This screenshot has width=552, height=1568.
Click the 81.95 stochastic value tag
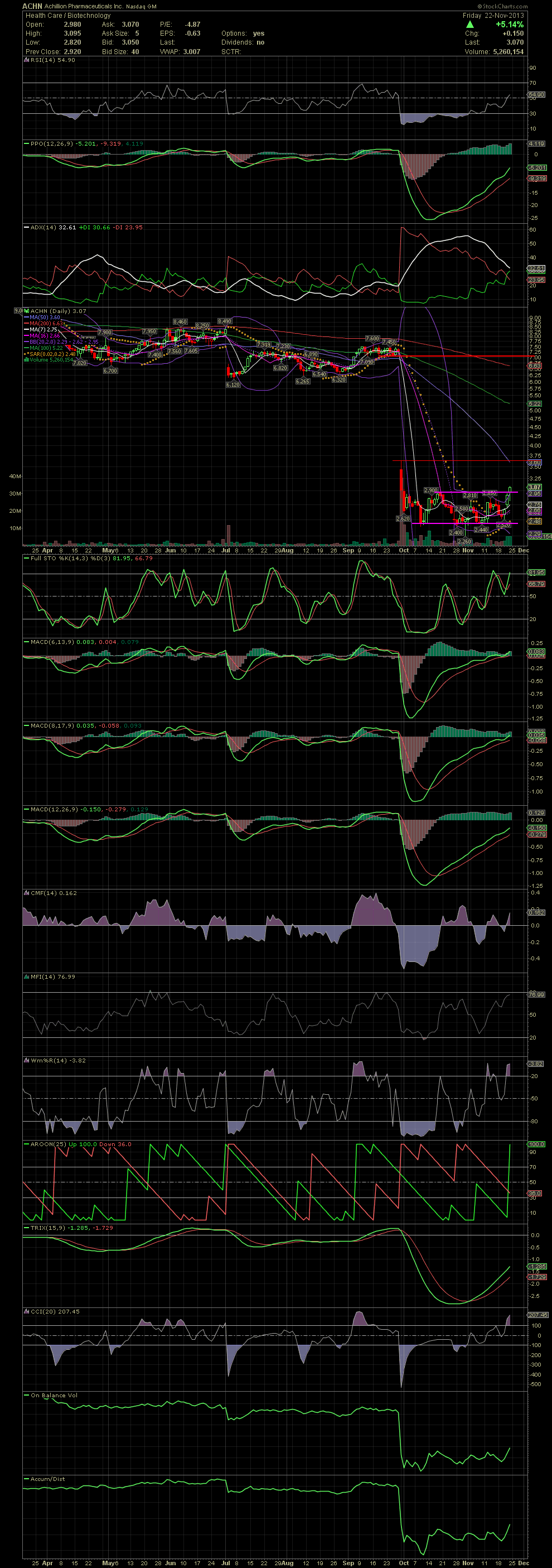pyautogui.click(x=536, y=572)
